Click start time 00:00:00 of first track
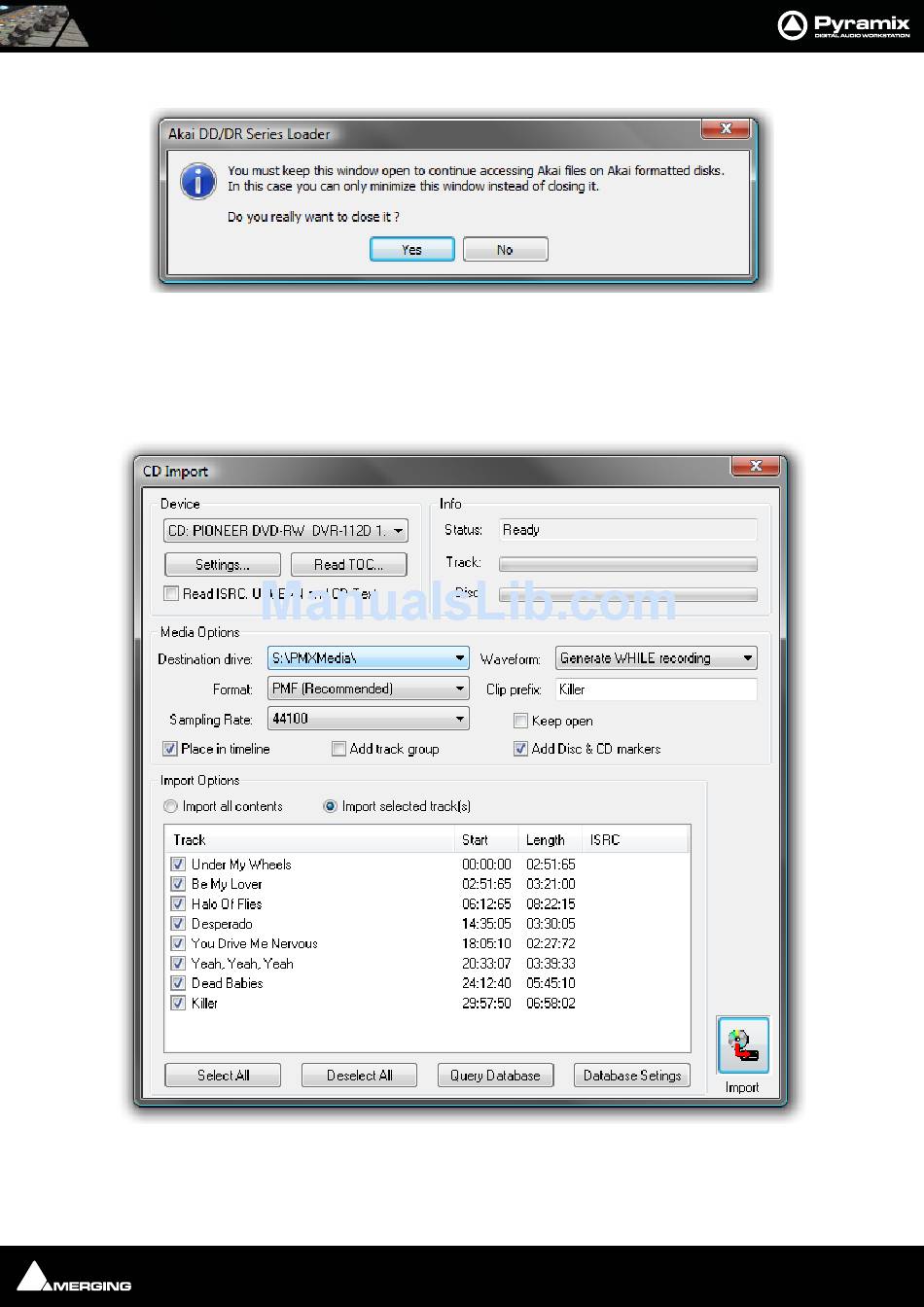This screenshot has width=924, height=1307. 486,865
